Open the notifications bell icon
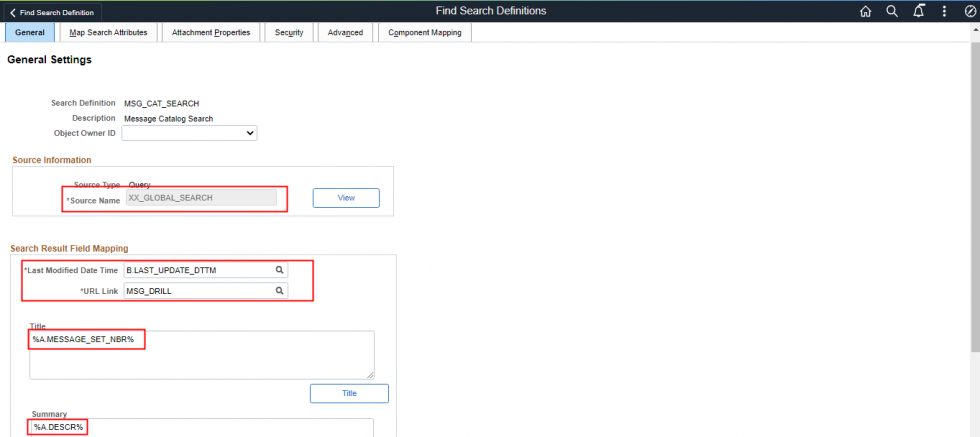The width and height of the screenshot is (980, 437). point(918,12)
